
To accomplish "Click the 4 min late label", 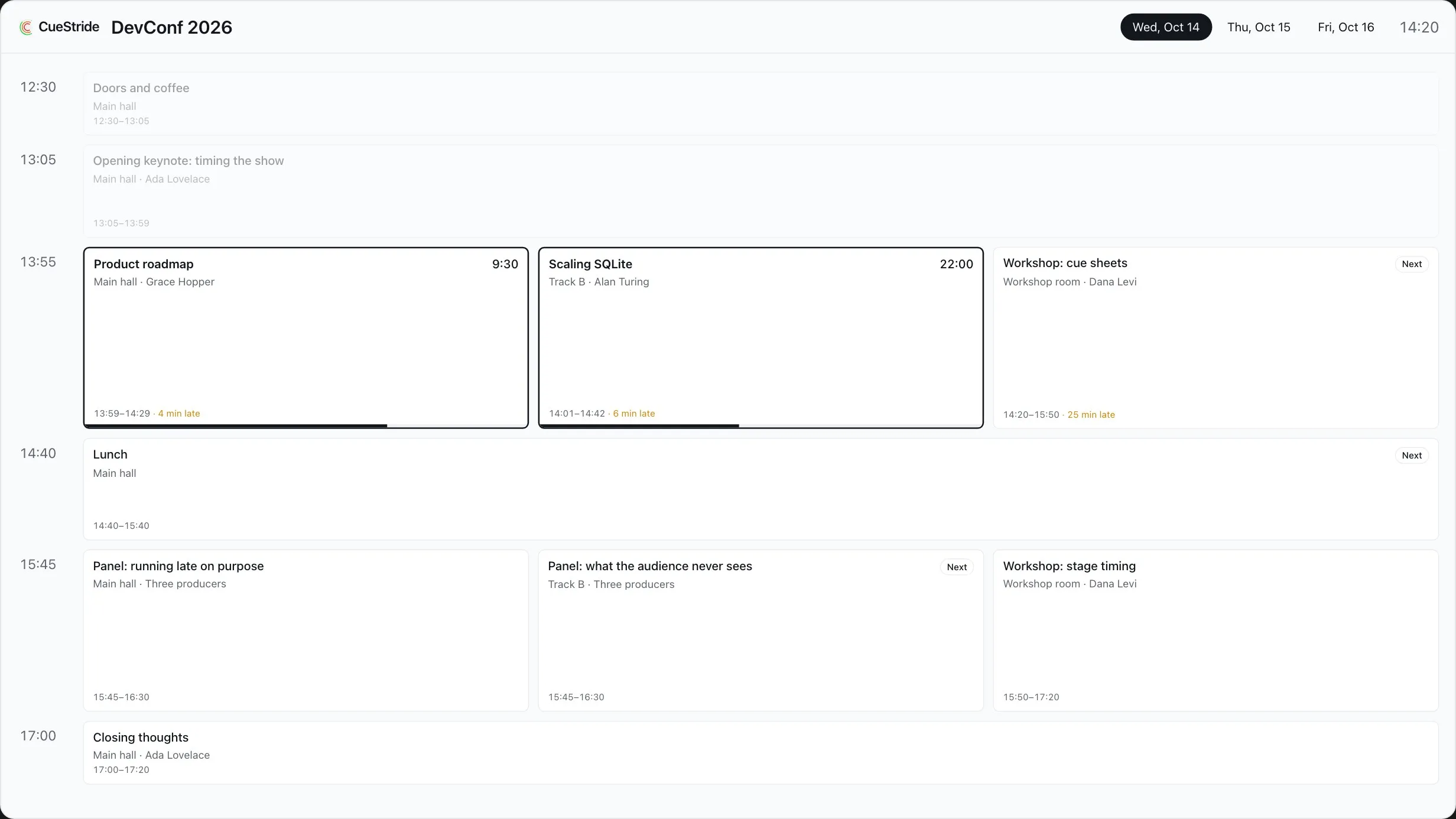I will [x=179, y=414].
